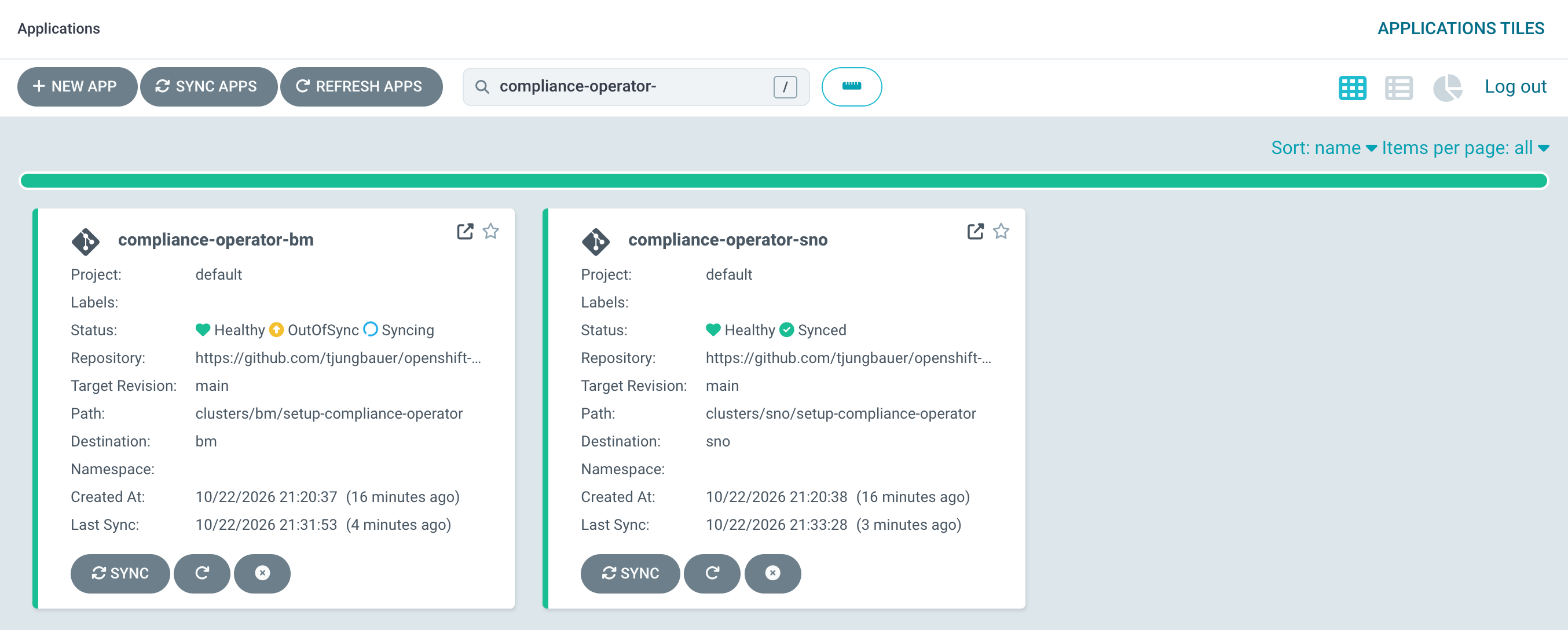Delete compliance-operator-bm app
The height and width of the screenshot is (630, 1568).
(262, 574)
